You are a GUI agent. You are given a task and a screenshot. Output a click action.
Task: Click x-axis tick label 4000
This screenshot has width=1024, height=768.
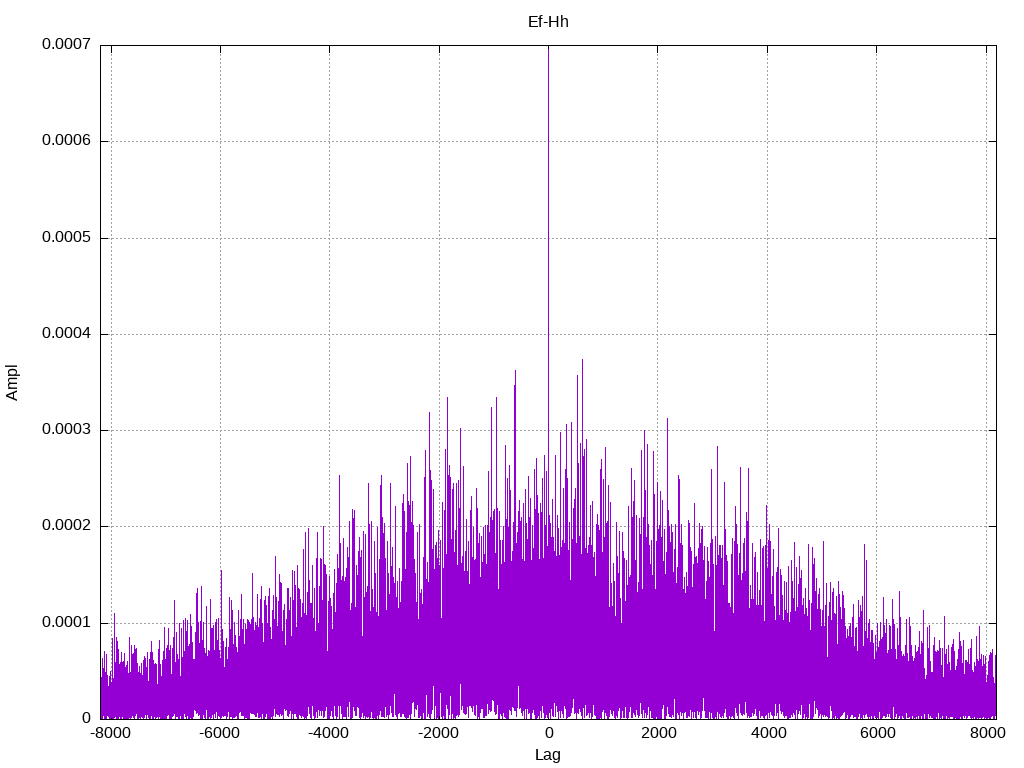click(x=768, y=733)
